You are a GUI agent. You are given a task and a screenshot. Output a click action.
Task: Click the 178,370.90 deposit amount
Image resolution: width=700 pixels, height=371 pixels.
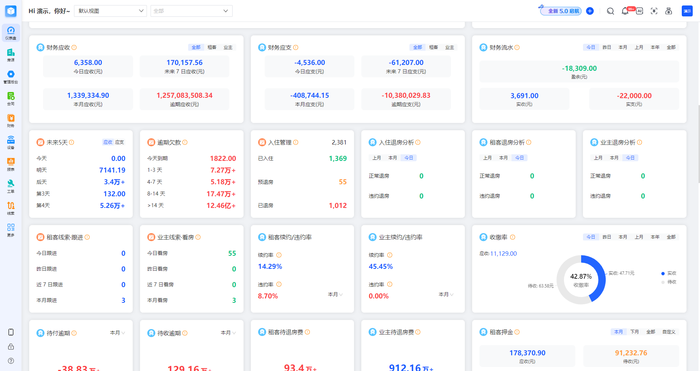click(x=527, y=353)
